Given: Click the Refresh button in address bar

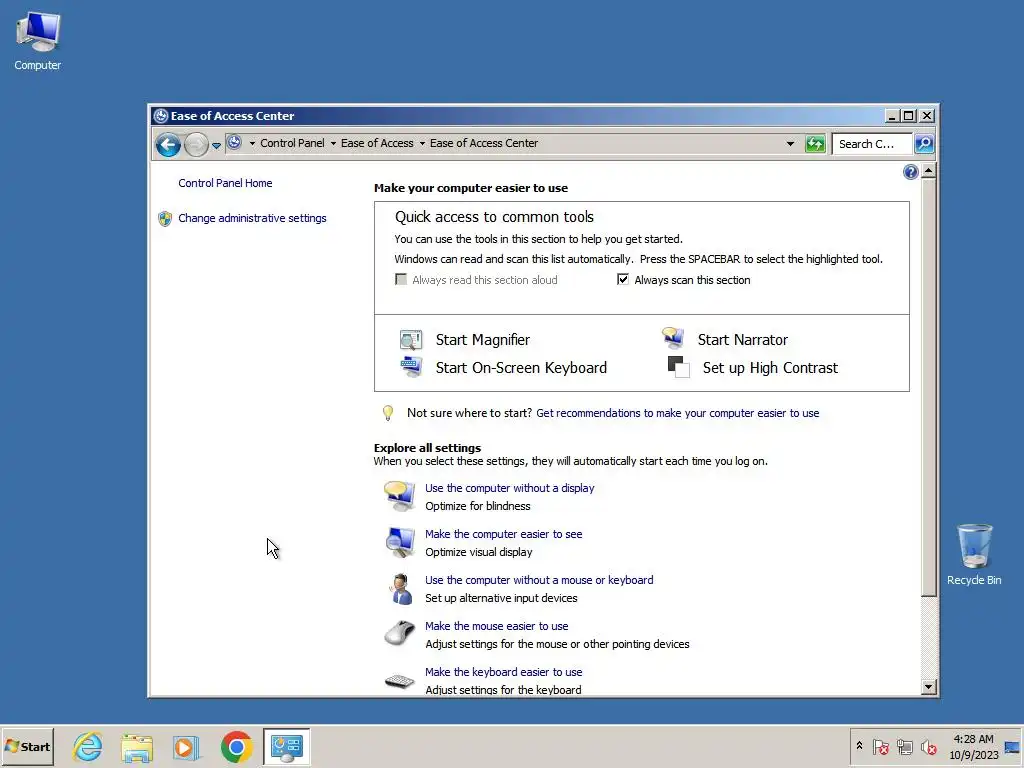Looking at the screenshot, I should click(x=815, y=144).
